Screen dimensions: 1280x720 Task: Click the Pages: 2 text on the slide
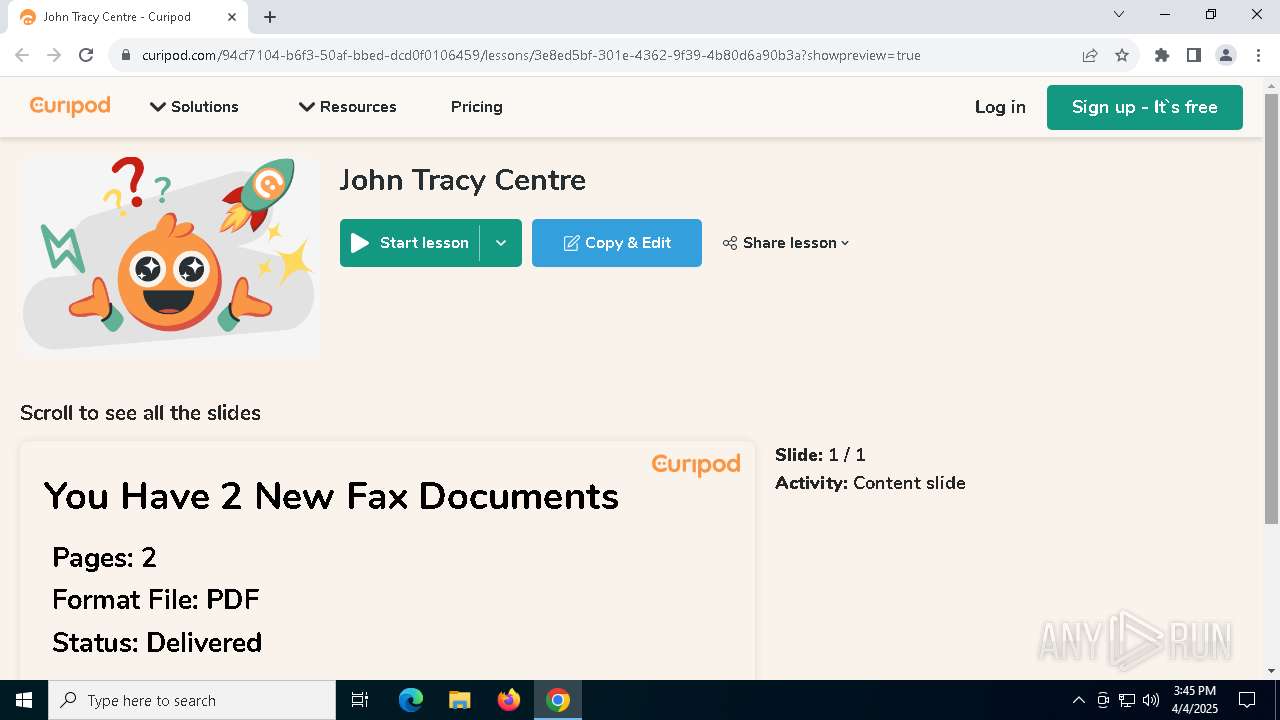click(x=104, y=557)
